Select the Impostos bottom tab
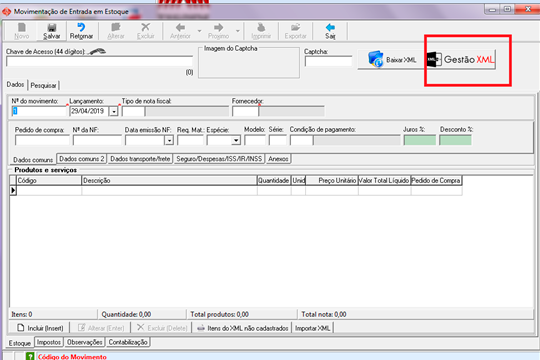This screenshot has height=360, width=540. (x=49, y=342)
